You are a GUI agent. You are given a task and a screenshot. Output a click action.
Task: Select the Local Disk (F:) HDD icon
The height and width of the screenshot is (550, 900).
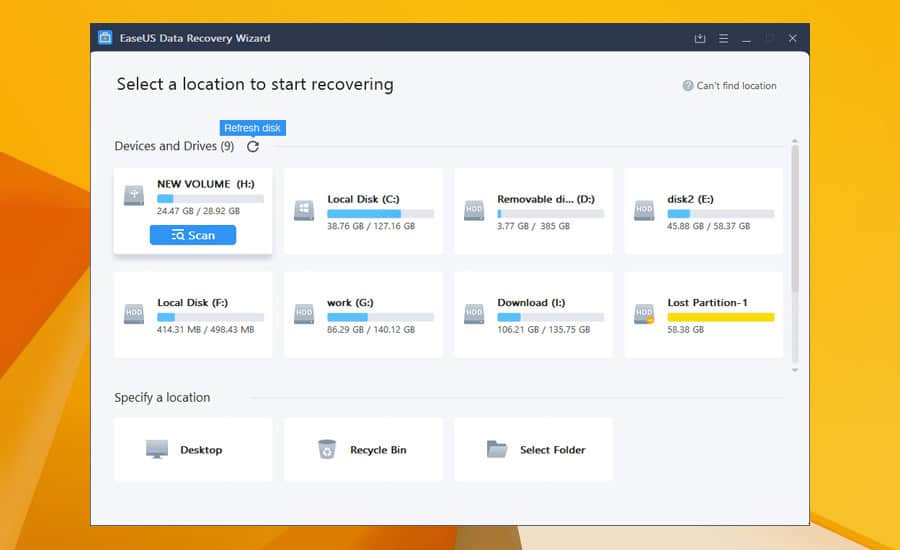pos(134,314)
